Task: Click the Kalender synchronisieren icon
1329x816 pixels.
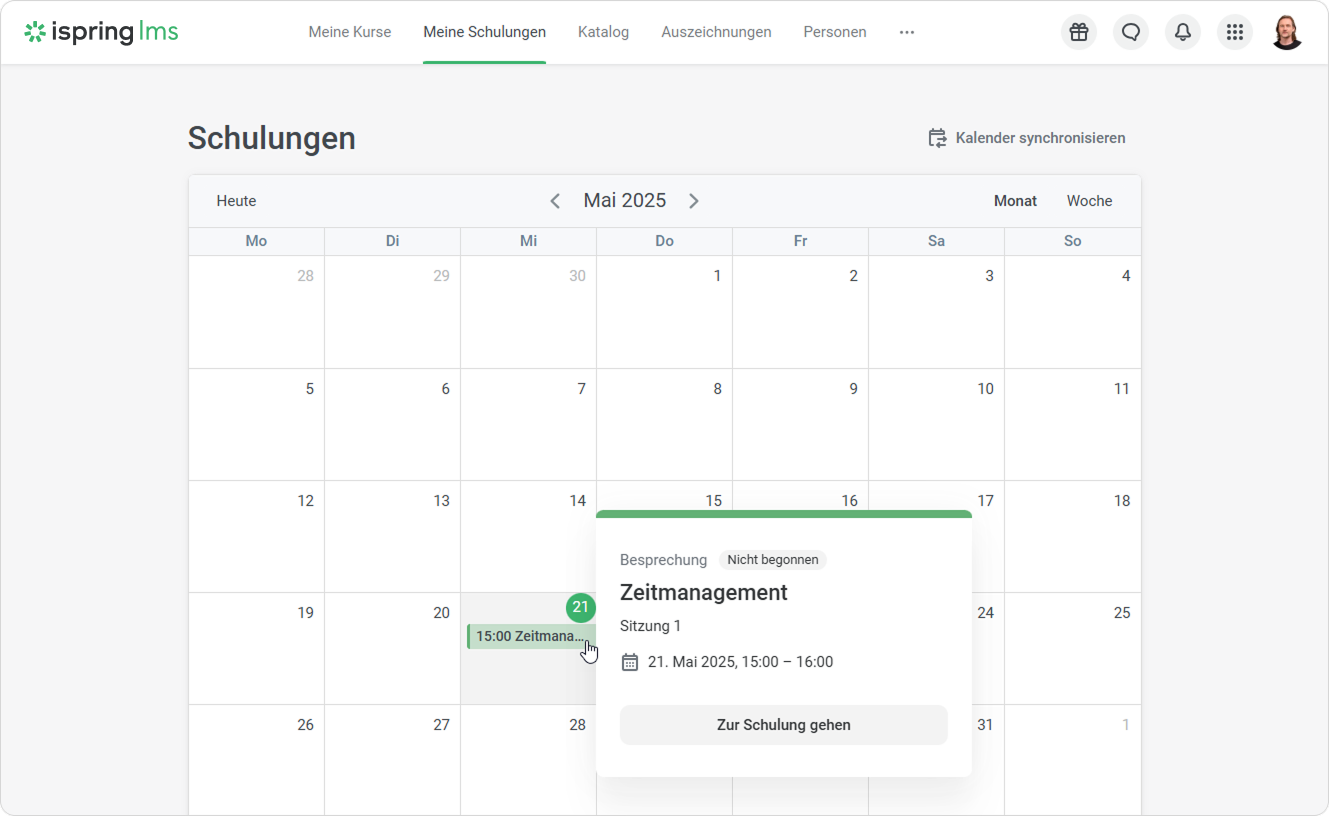Action: [x=937, y=138]
